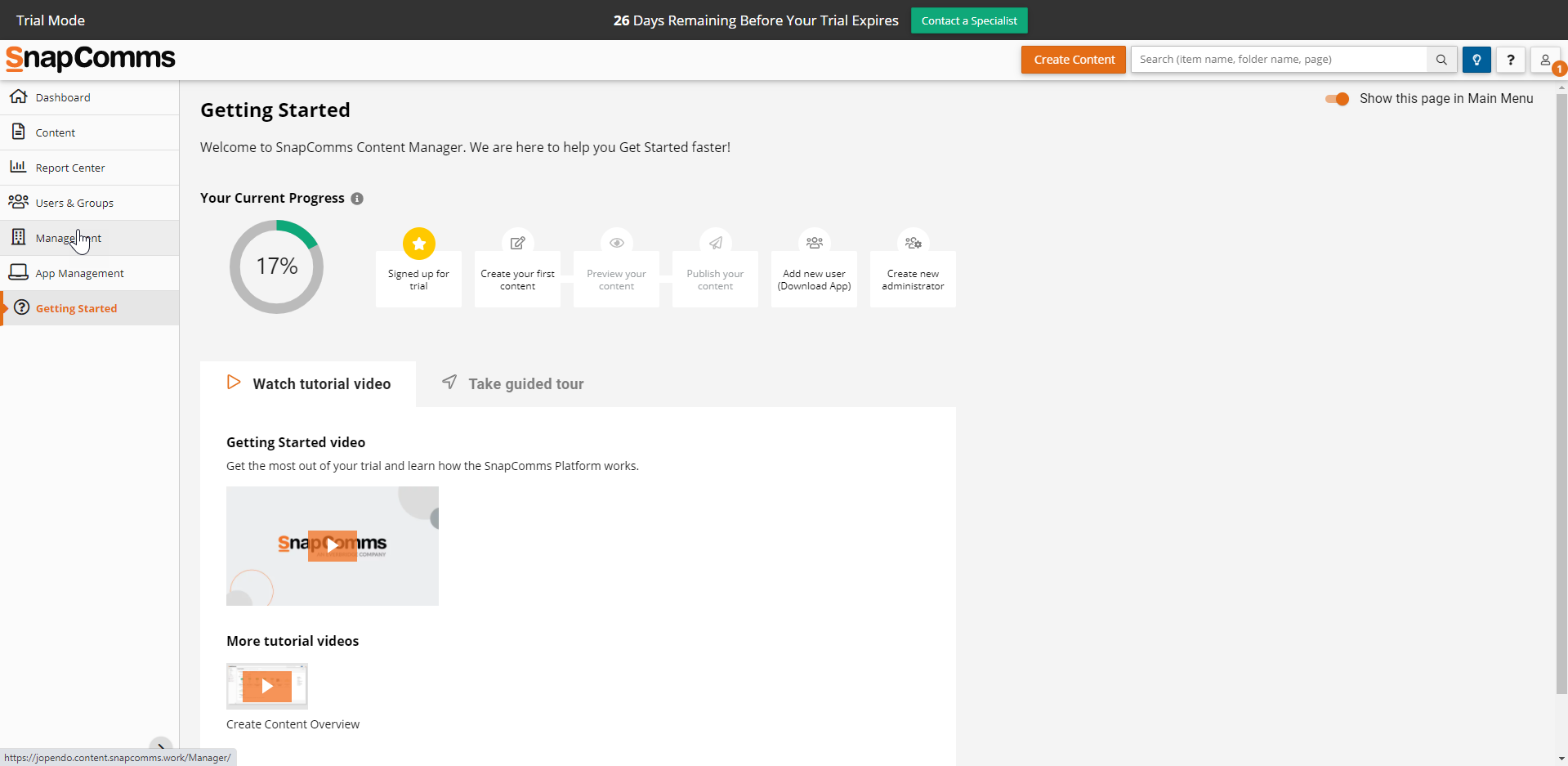Image resolution: width=1568 pixels, height=766 pixels.
Task: Click the notification badge showing 1
Action: point(1559,69)
